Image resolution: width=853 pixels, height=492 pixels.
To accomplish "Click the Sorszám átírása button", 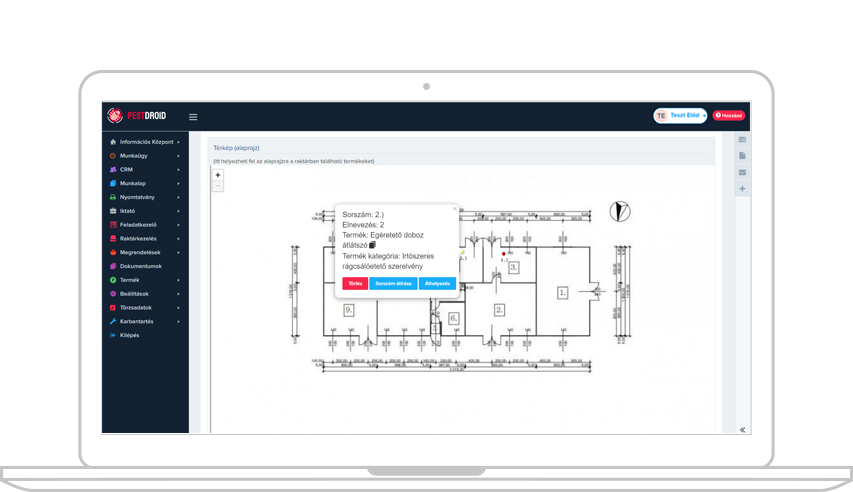I will tap(393, 284).
